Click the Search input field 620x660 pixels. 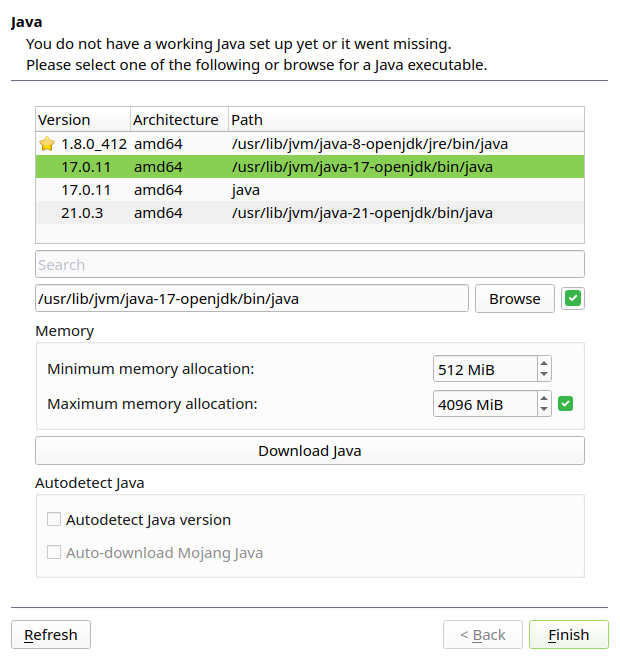tap(309, 265)
